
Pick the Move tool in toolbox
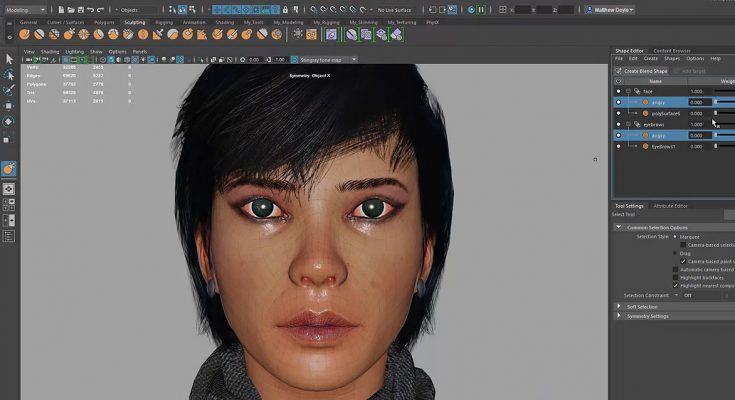point(9,106)
